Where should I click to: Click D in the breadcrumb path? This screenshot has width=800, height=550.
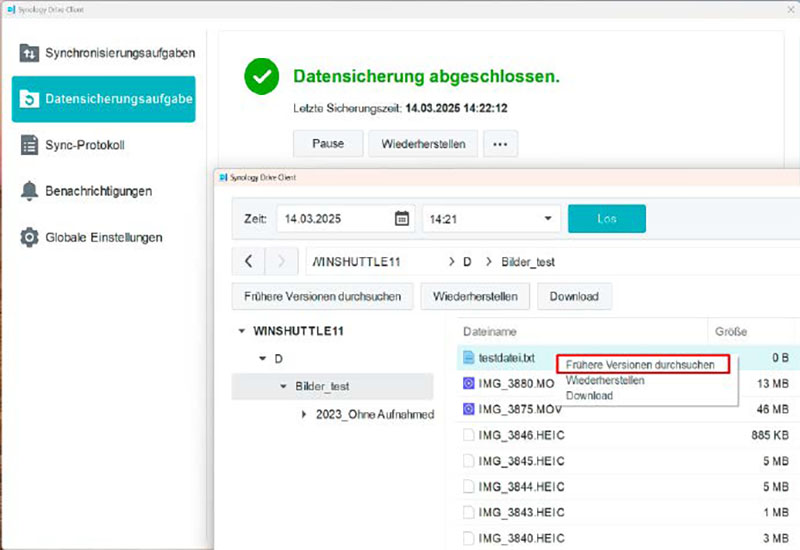467,262
